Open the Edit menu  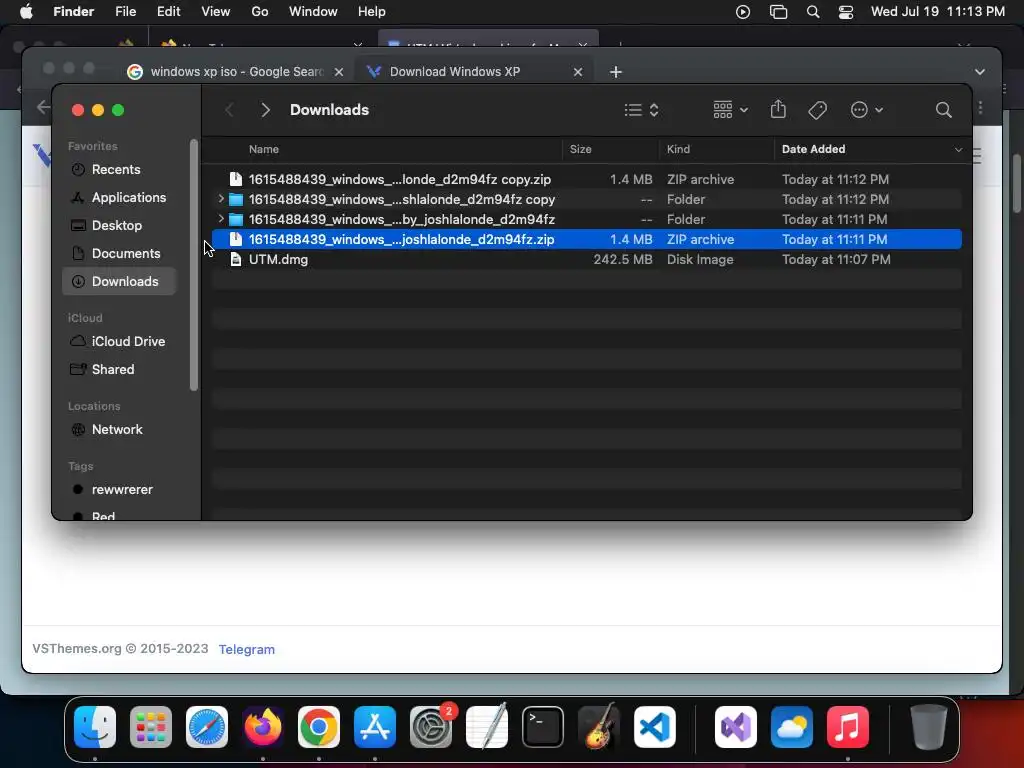point(168,12)
